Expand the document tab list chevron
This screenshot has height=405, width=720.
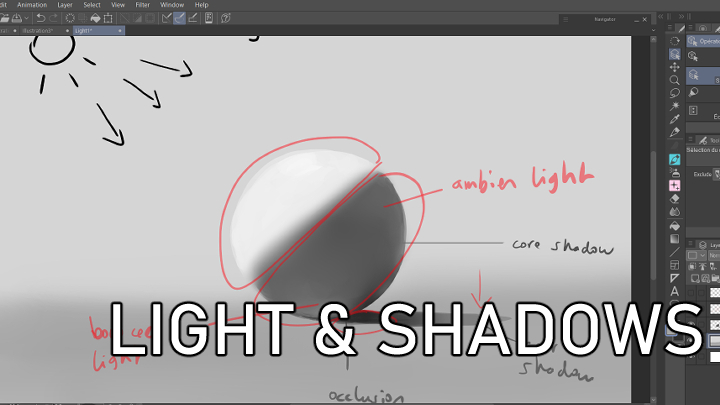click(653, 31)
